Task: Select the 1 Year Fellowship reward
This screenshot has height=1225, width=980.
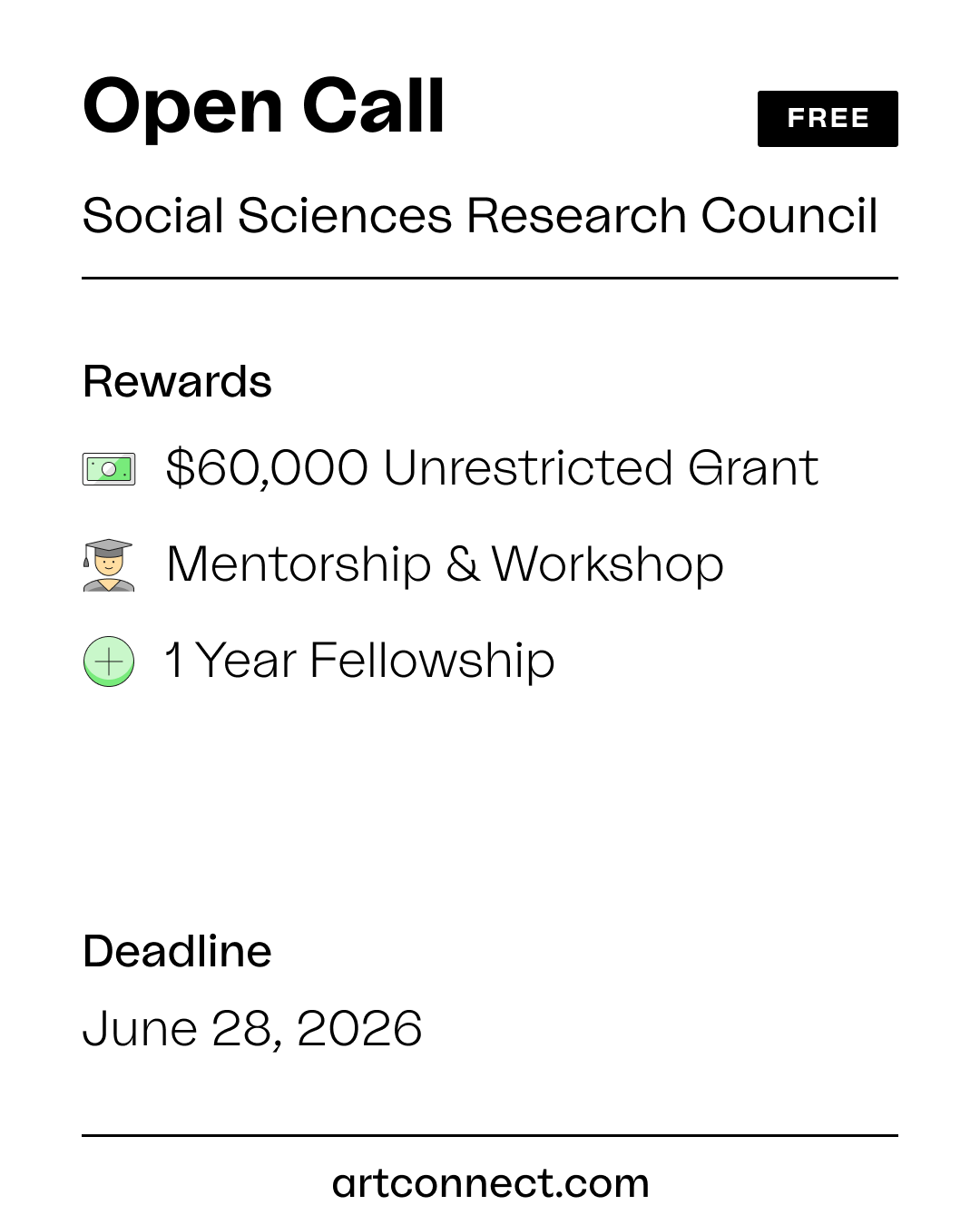Action: [x=359, y=661]
